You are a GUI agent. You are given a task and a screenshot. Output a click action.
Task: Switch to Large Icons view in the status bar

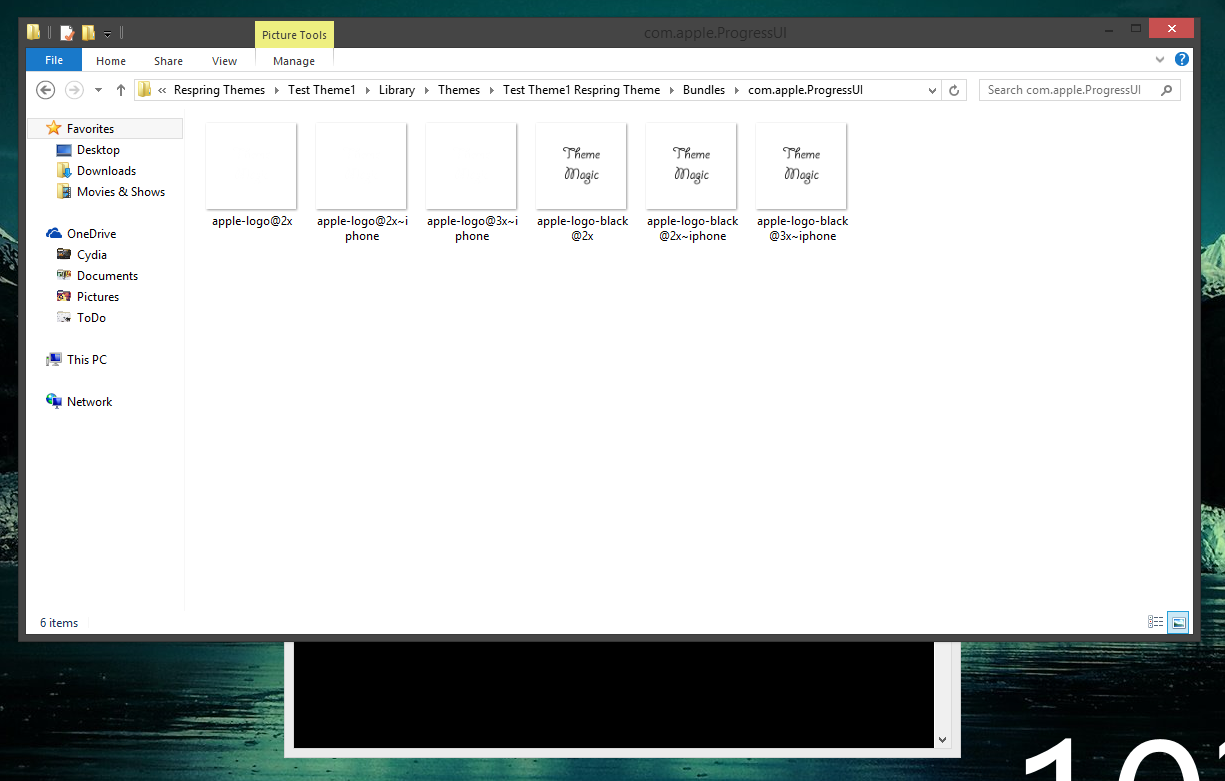click(x=1179, y=622)
